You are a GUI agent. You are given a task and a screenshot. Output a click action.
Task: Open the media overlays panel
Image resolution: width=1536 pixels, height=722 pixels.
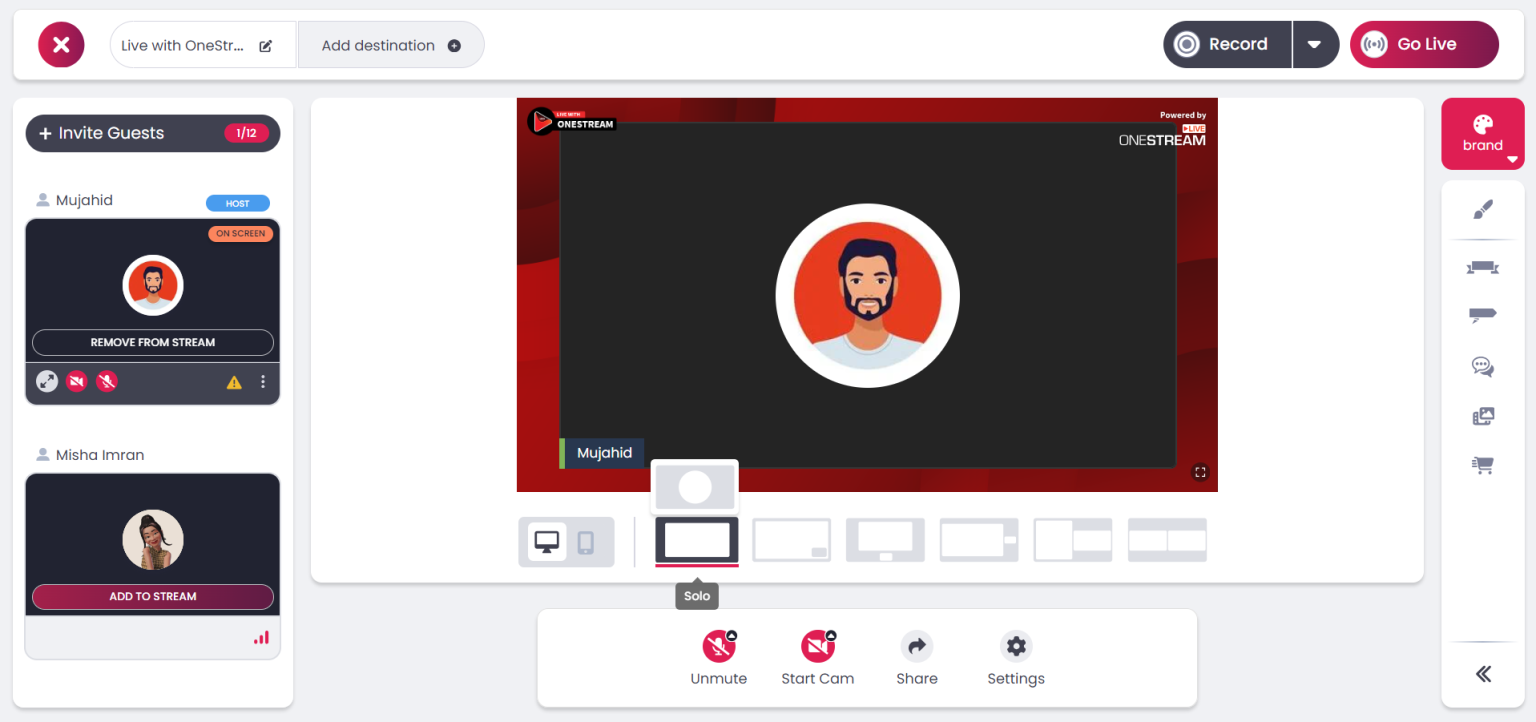coord(1482,415)
